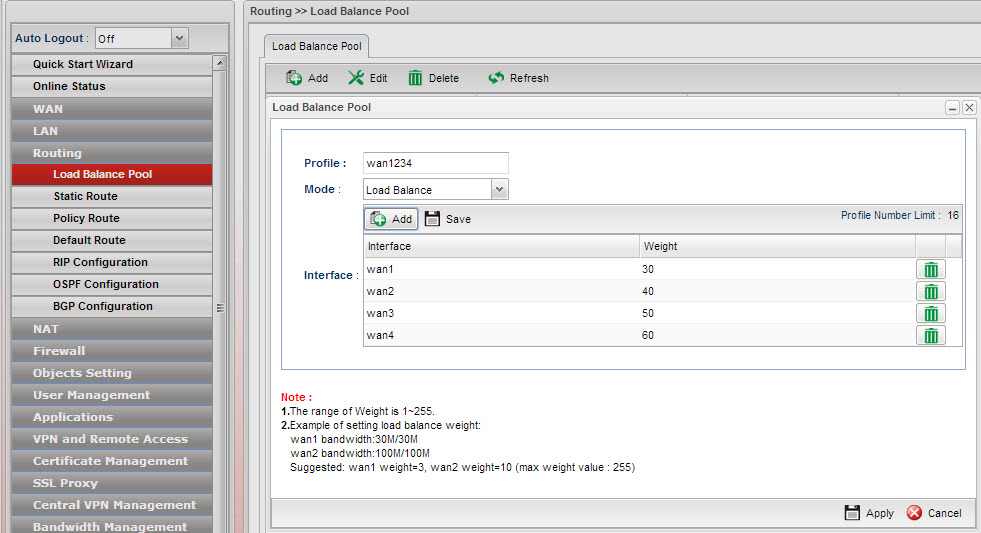Click trash icon for wan2 row
The image size is (981, 533).
pos(930,292)
